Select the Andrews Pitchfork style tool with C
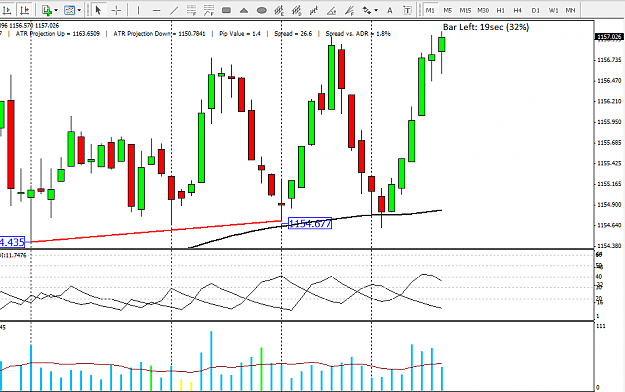The width and height of the screenshot is (625, 392). click(x=279, y=10)
